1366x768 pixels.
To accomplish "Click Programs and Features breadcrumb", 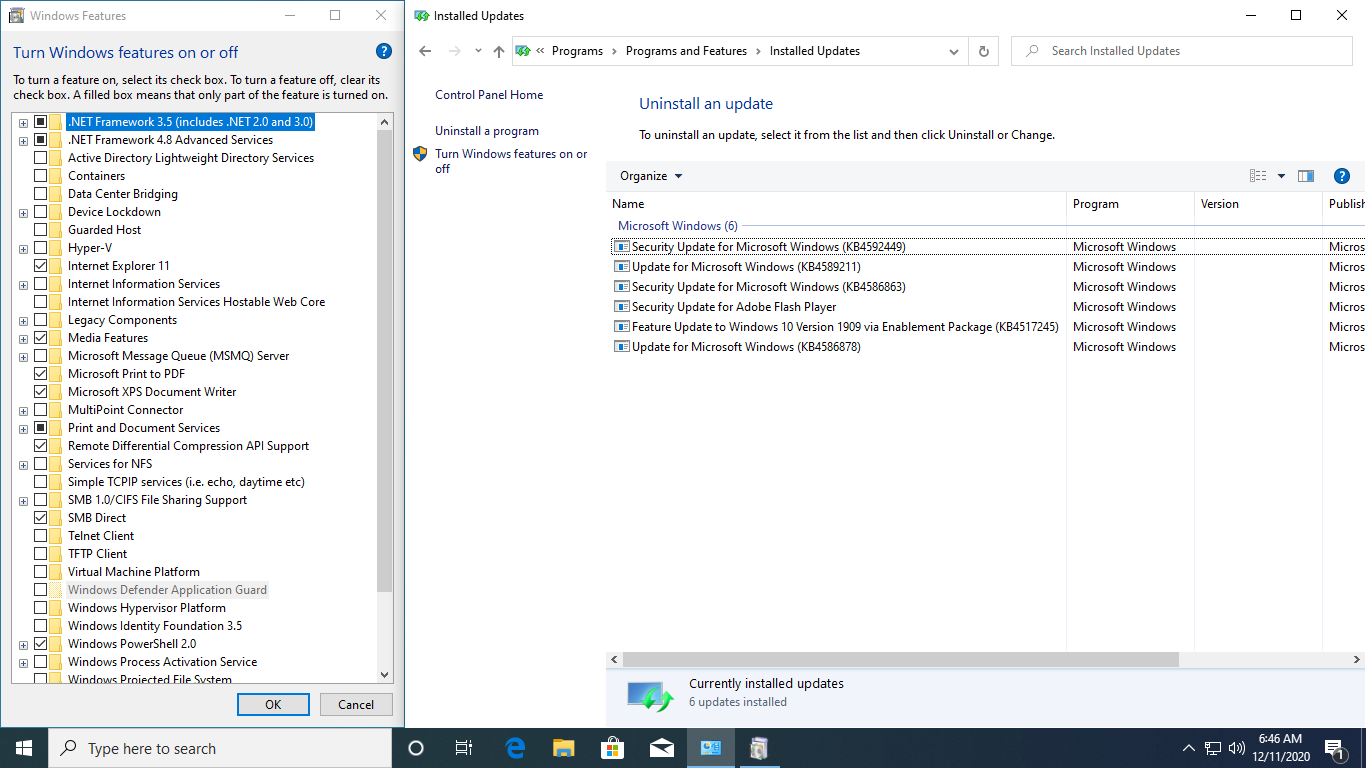I will pyautogui.click(x=686, y=51).
